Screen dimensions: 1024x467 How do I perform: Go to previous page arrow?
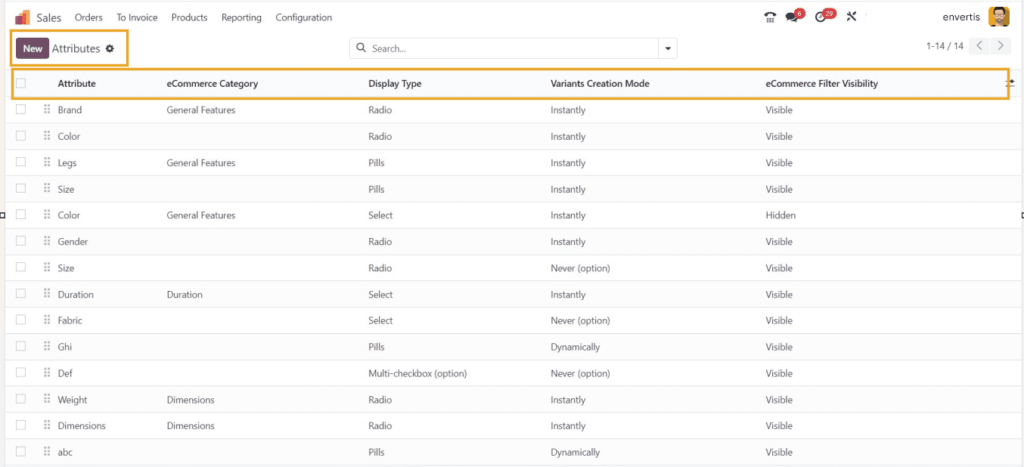tap(980, 46)
